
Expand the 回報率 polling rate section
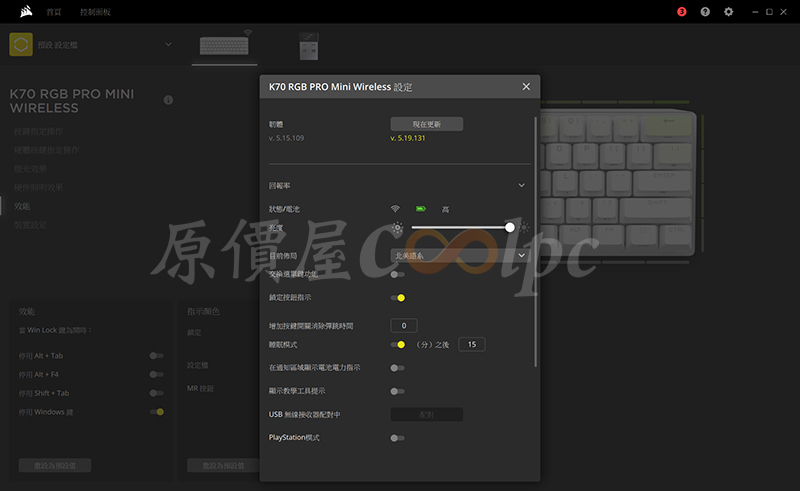[521, 185]
